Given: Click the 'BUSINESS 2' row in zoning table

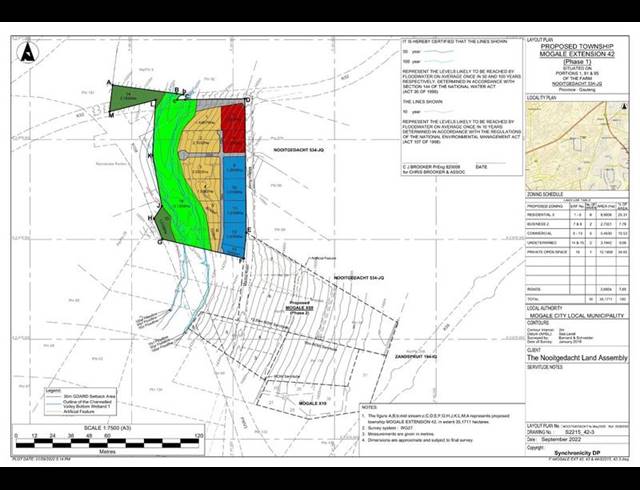Looking at the screenshot, I should [577, 224].
